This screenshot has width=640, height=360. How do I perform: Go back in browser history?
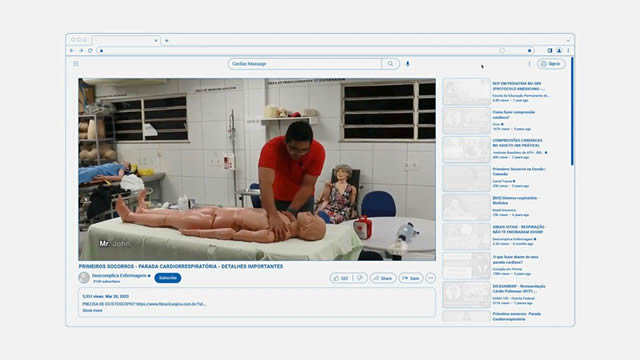72,51
